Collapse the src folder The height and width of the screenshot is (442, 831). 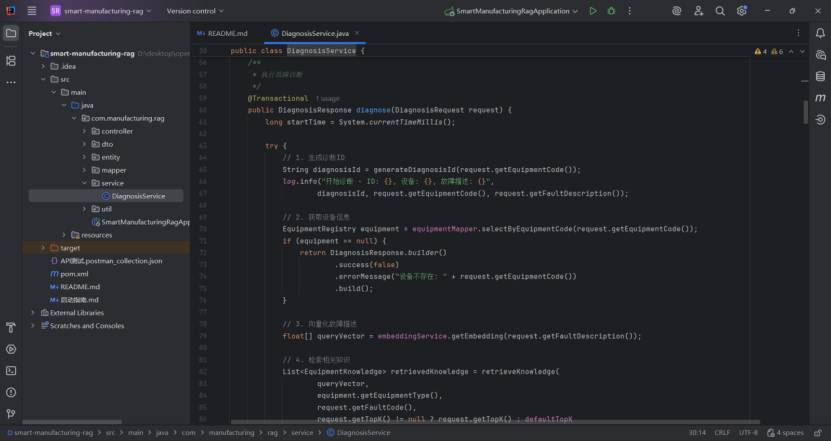pyautogui.click(x=43, y=79)
